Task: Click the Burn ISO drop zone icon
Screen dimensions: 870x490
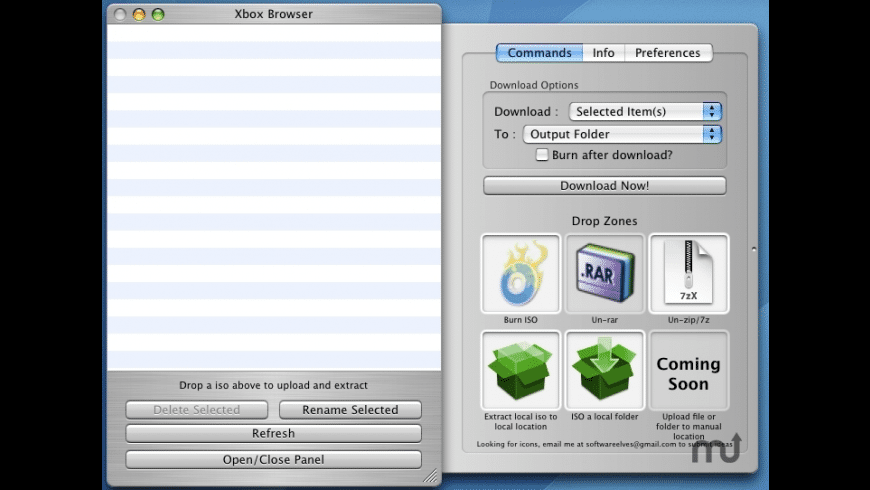Action: [520, 274]
